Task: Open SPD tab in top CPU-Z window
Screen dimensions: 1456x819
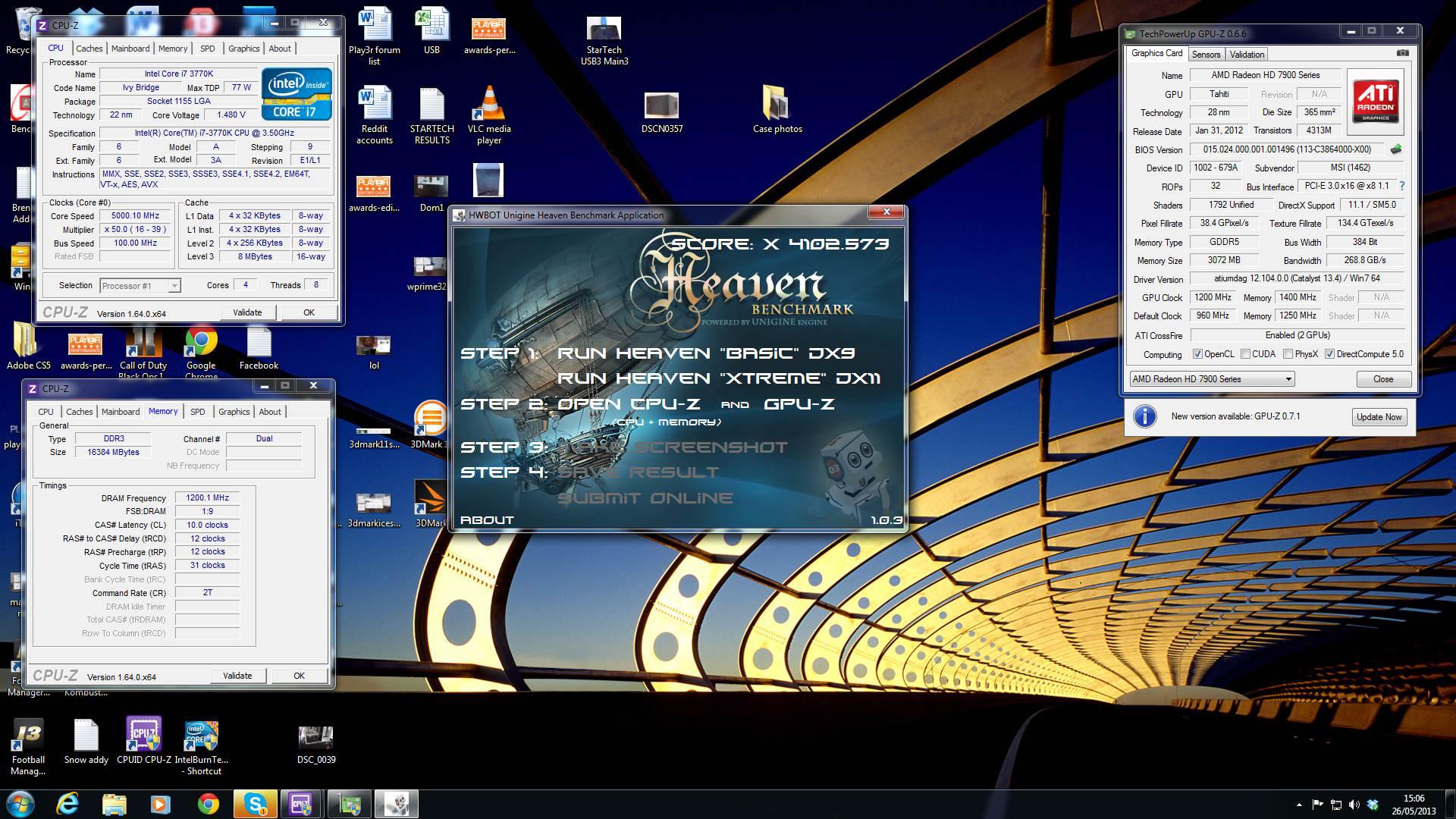Action: click(x=207, y=49)
